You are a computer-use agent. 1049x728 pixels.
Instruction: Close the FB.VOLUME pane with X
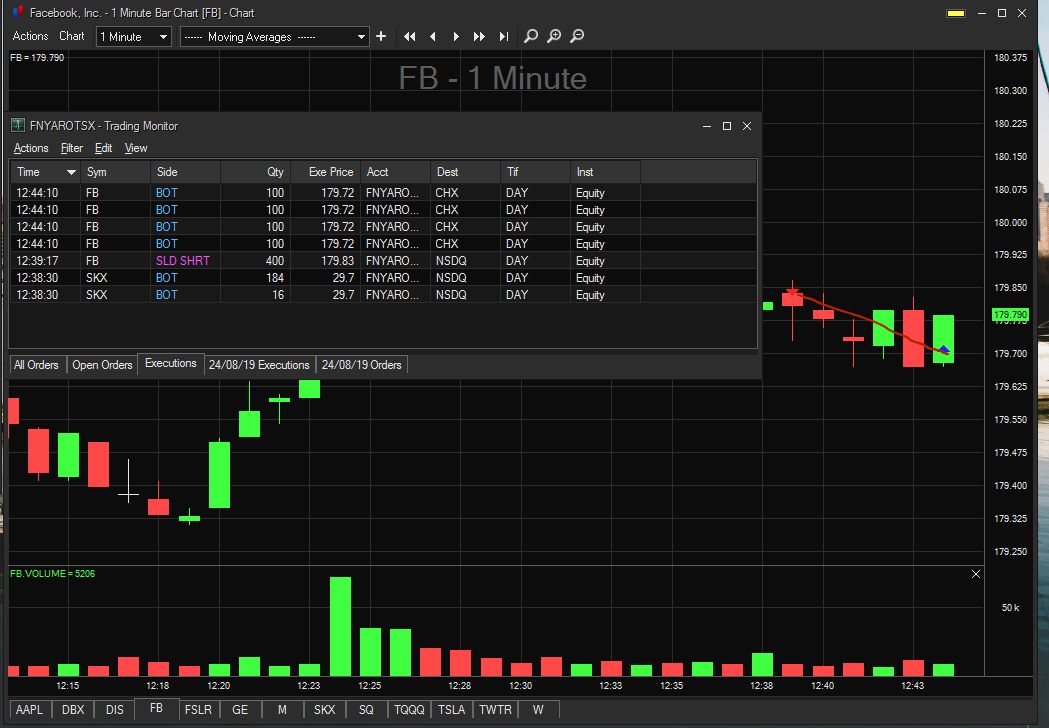[x=976, y=574]
